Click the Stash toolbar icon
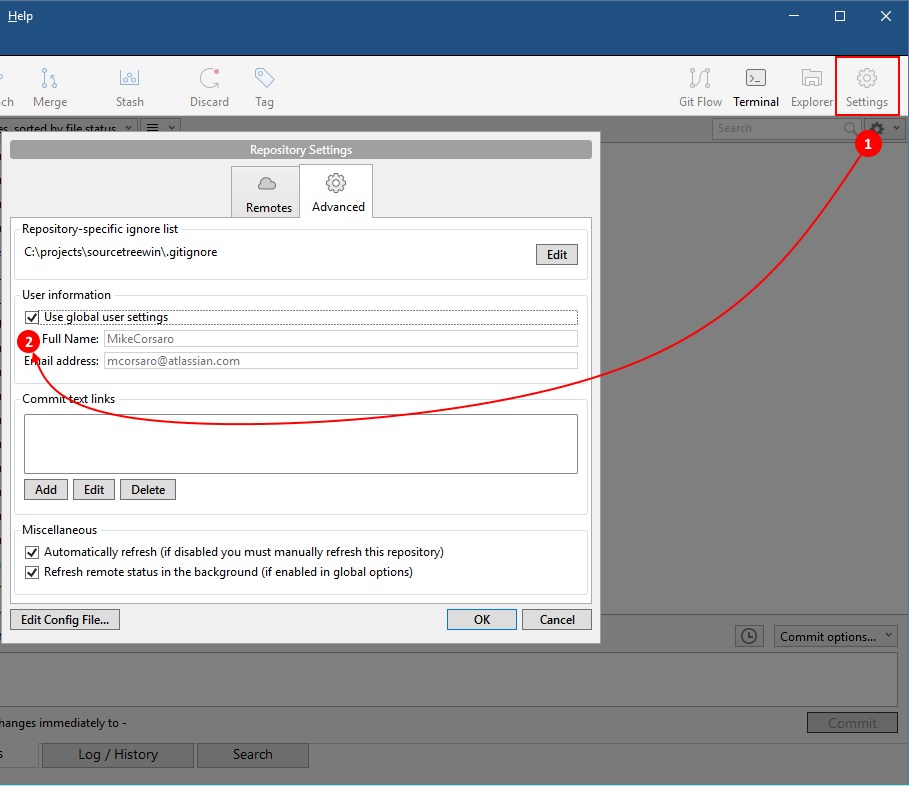The height and width of the screenshot is (786, 909). coord(129,88)
